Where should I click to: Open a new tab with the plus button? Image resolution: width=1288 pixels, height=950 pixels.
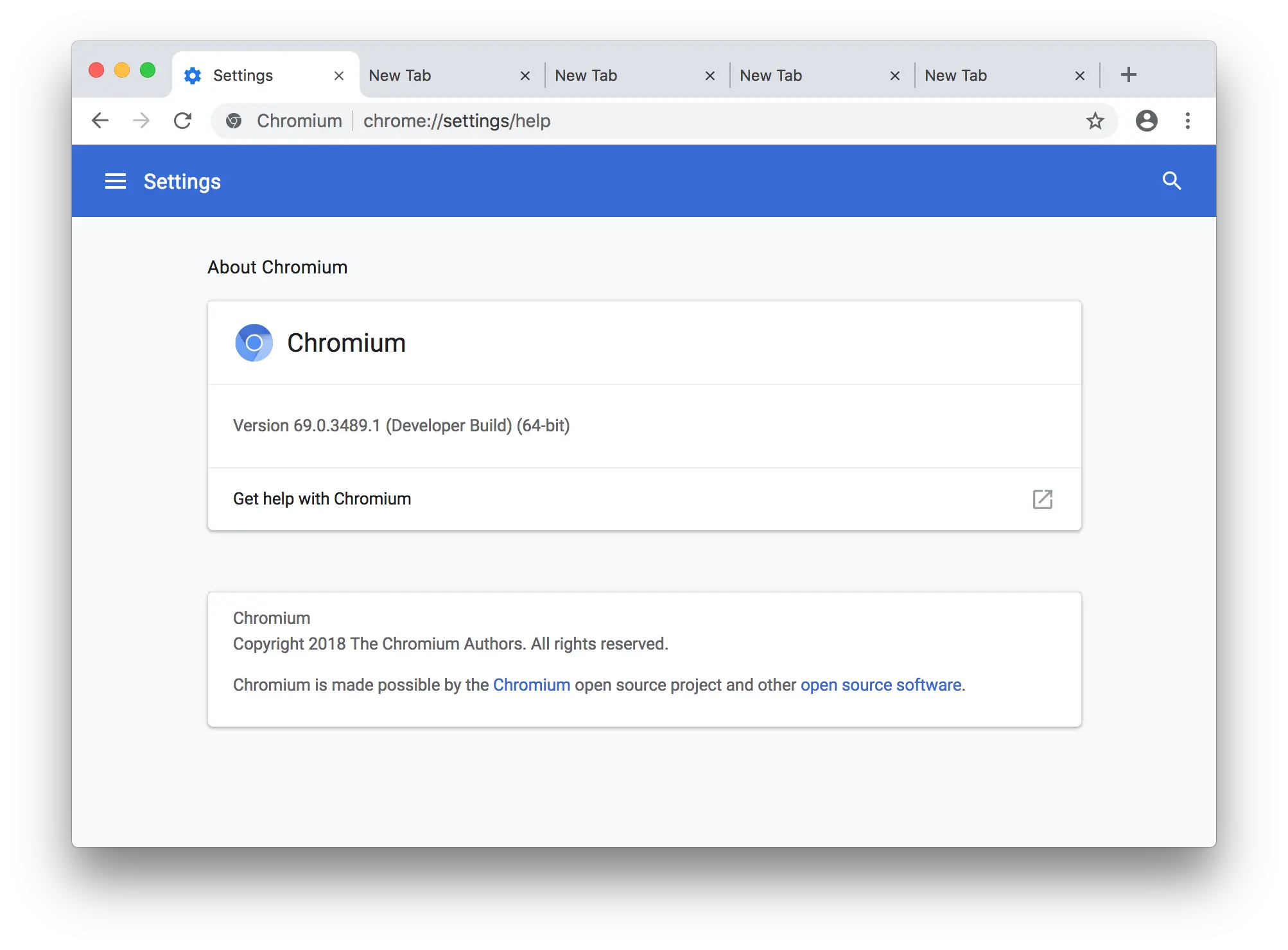click(1129, 74)
